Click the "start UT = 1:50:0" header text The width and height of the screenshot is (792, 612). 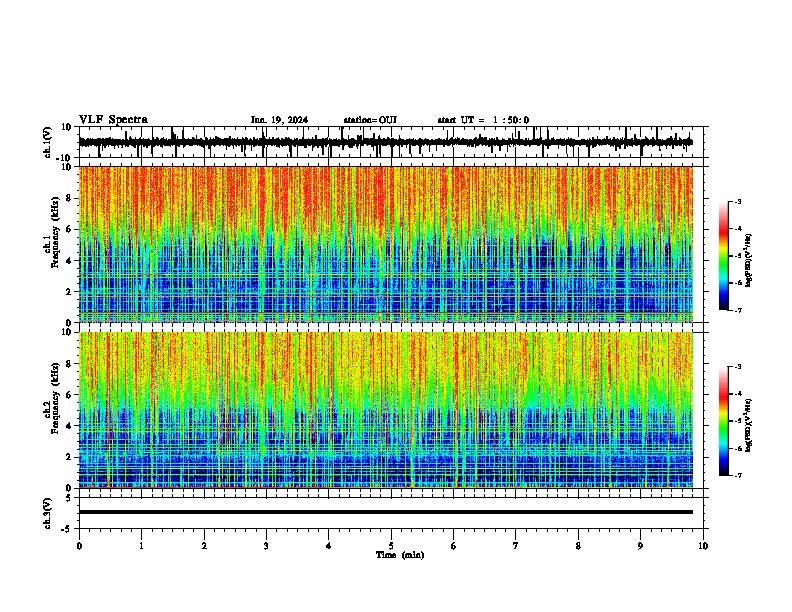coord(483,120)
